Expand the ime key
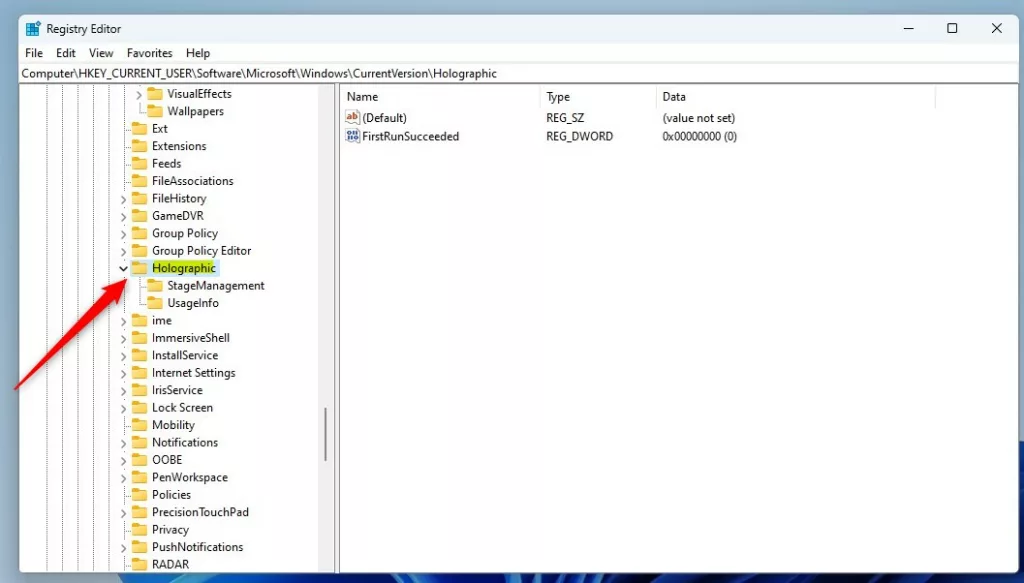 [123, 321]
